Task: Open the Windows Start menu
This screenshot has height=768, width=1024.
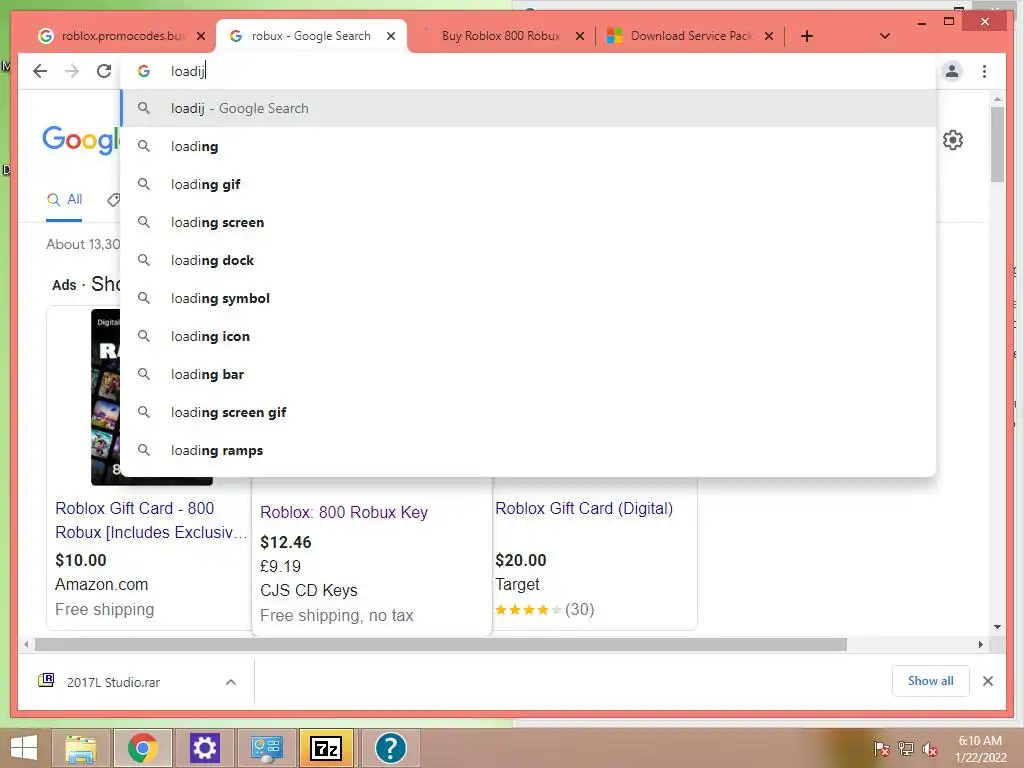Action: (x=24, y=748)
